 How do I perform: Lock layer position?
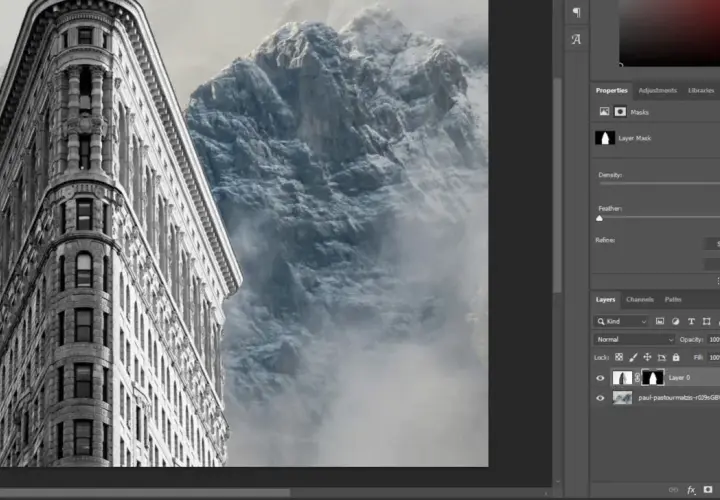647,357
